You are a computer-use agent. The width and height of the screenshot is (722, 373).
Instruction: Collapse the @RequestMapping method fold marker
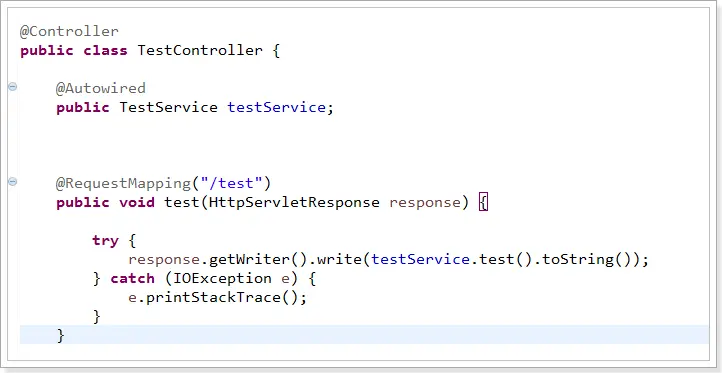pos(13,182)
